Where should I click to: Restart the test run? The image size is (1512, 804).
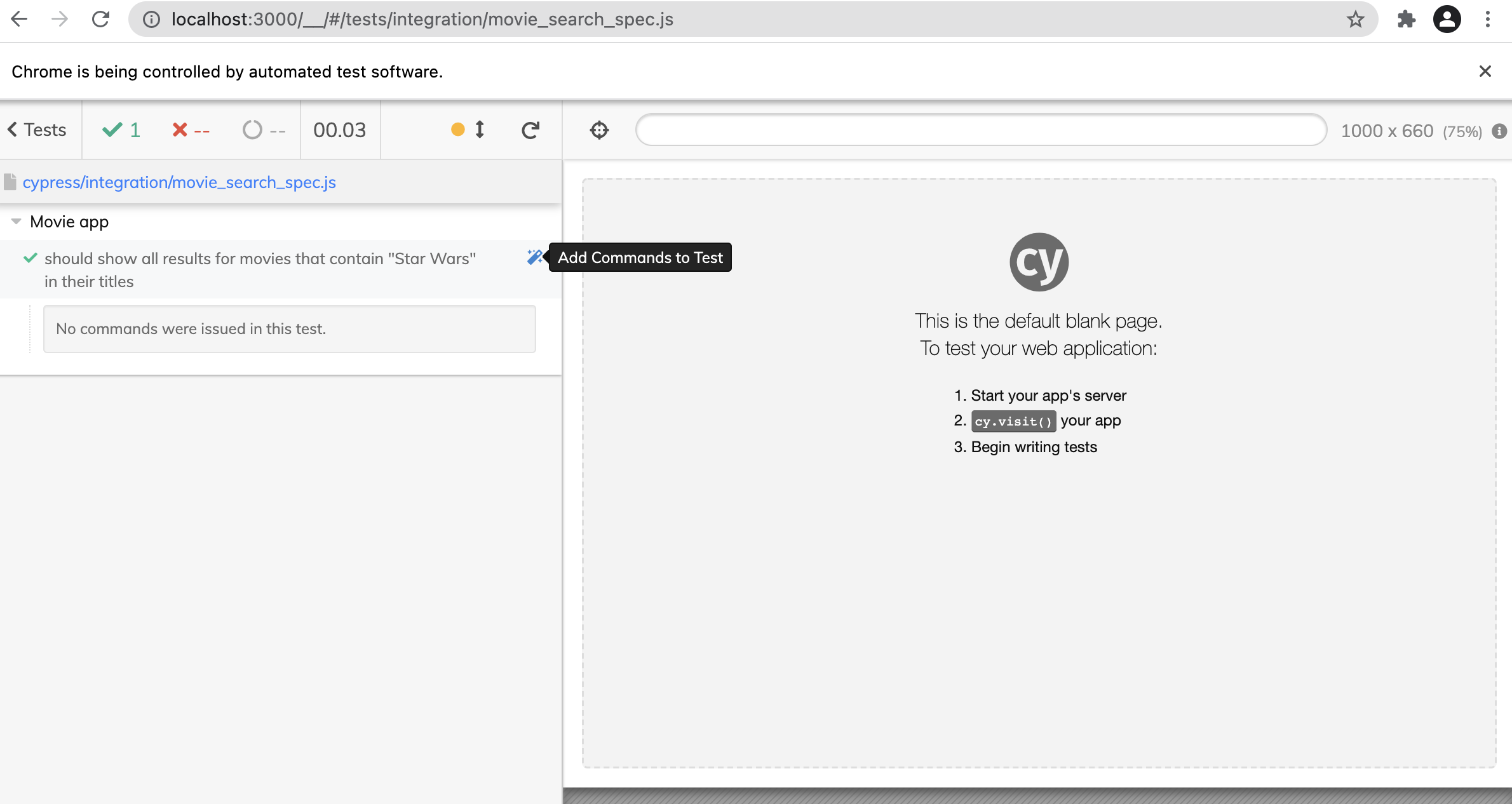pos(530,130)
